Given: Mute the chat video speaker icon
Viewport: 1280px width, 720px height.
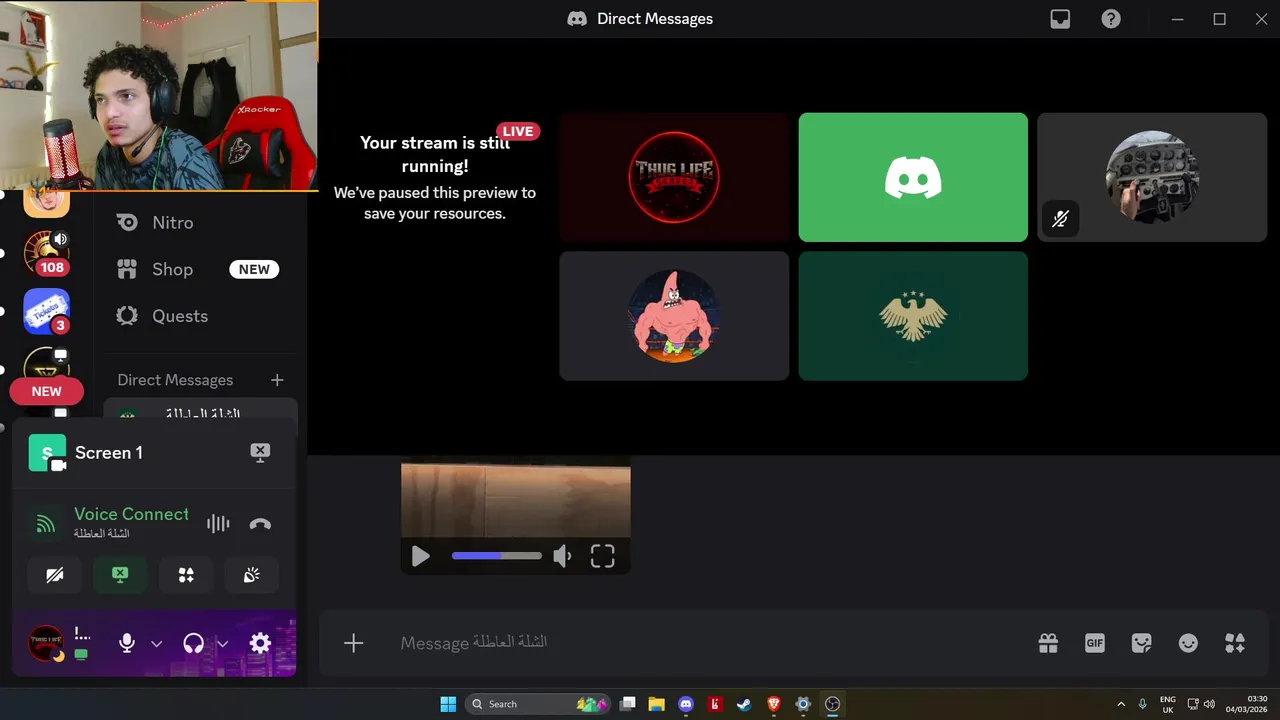Looking at the screenshot, I should pyautogui.click(x=563, y=556).
